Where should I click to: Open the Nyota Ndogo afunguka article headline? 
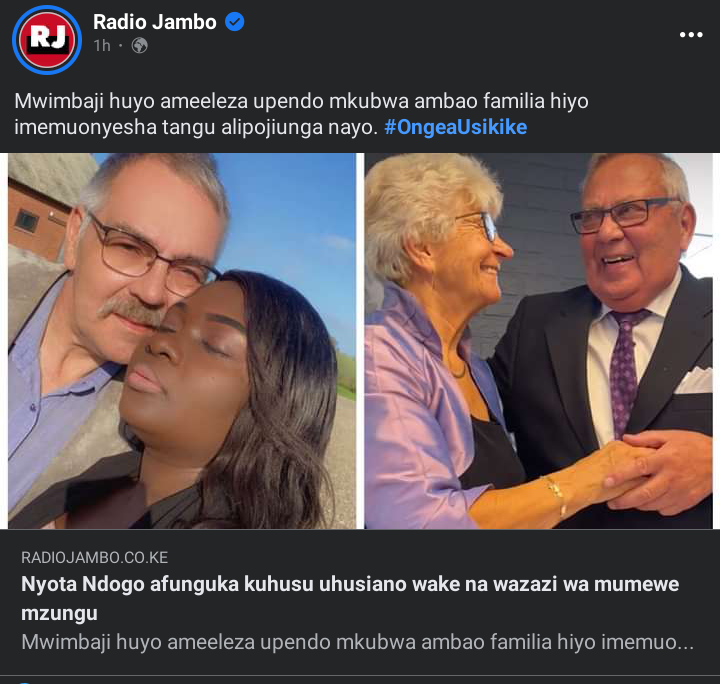[x=350, y=598]
